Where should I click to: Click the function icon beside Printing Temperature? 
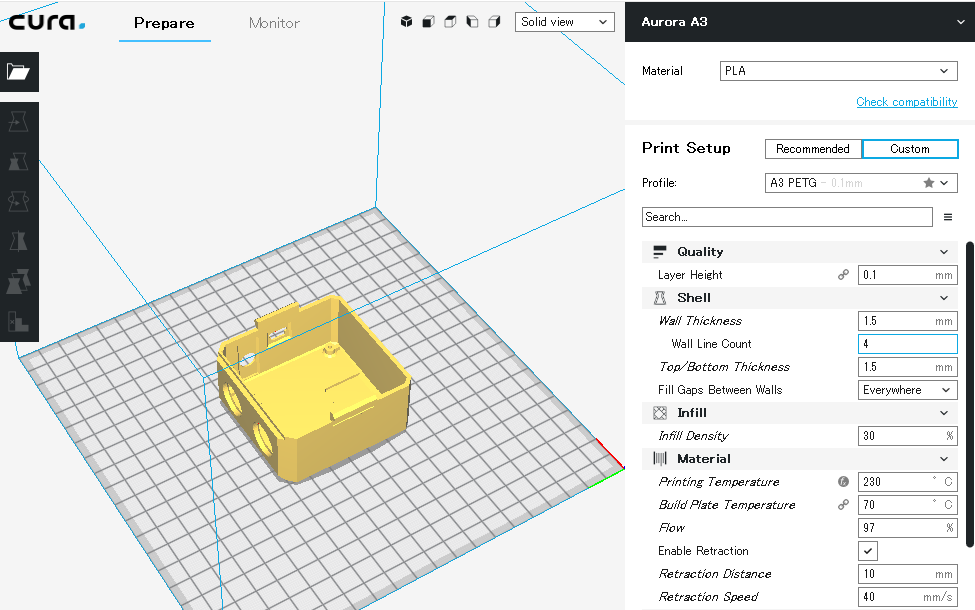click(x=843, y=482)
